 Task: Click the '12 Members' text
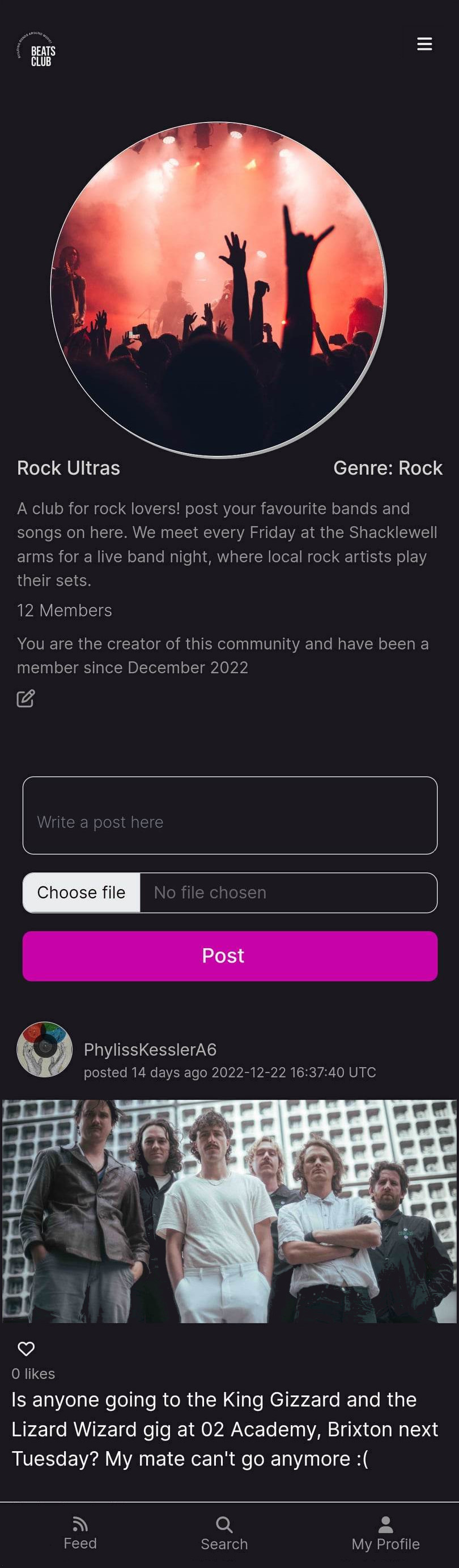tap(65, 610)
